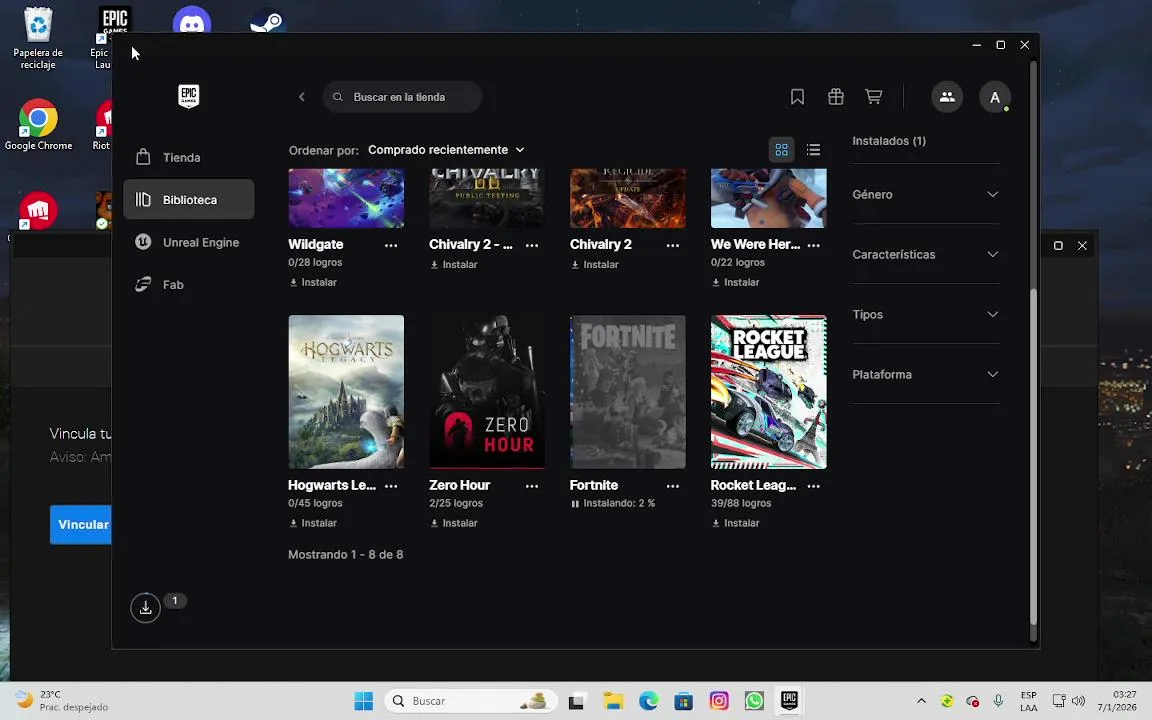The height and width of the screenshot is (720, 1152).
Task: Open Instagram from the taskbar
Action: [719, 701]
